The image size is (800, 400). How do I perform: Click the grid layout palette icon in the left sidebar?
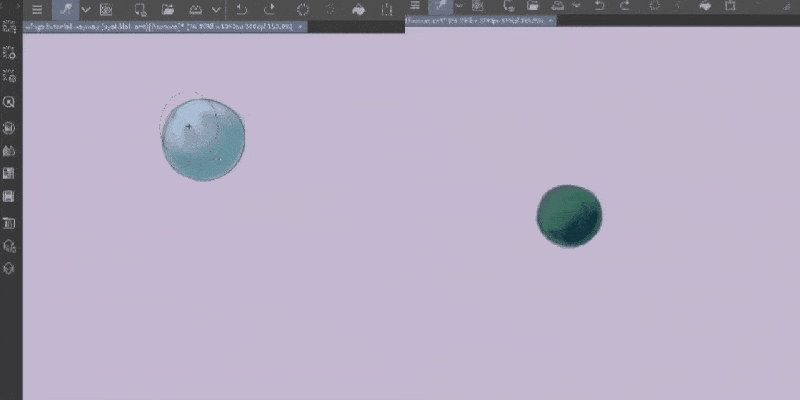(9, 173)
